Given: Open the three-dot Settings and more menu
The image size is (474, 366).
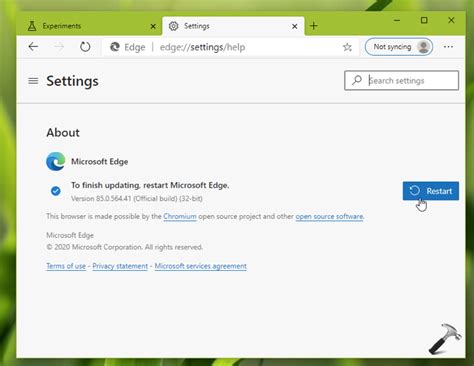Looking at the screenshot, I should [448, 47].
